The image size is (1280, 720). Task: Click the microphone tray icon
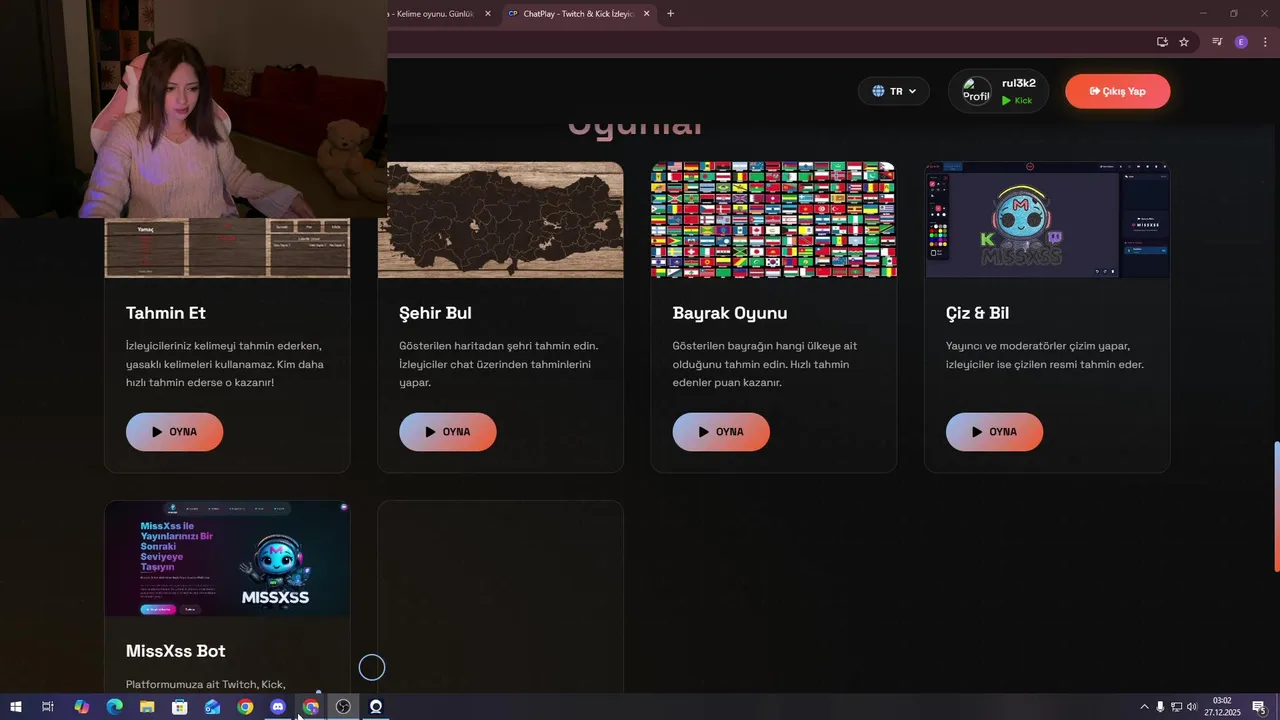click(1160, 707)
